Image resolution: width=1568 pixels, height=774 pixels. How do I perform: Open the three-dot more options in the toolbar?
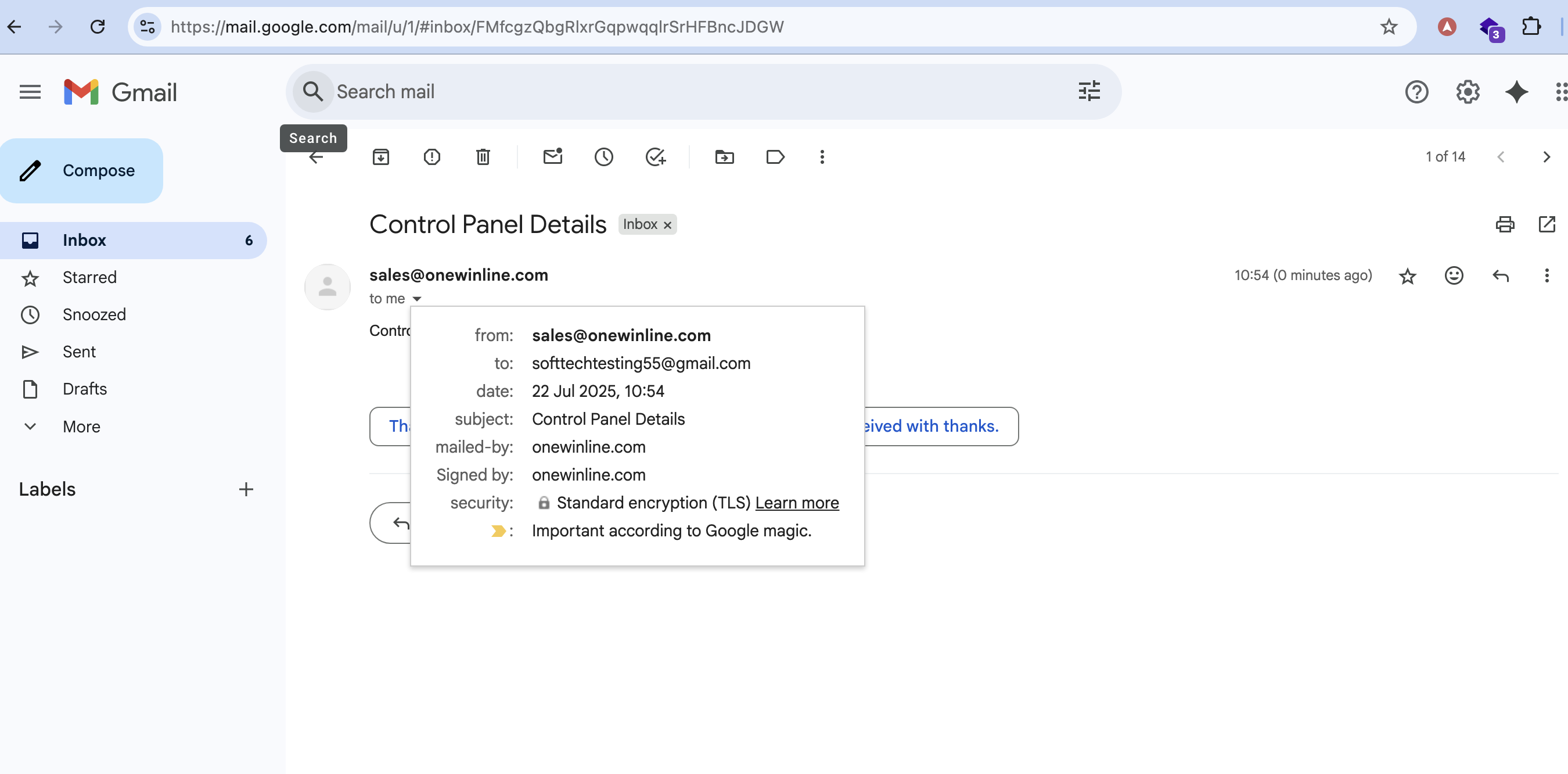point(822,157)
